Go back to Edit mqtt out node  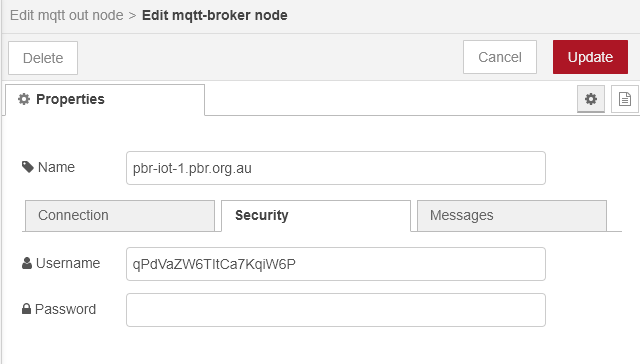pyautogui.click(x=67, y=16)
